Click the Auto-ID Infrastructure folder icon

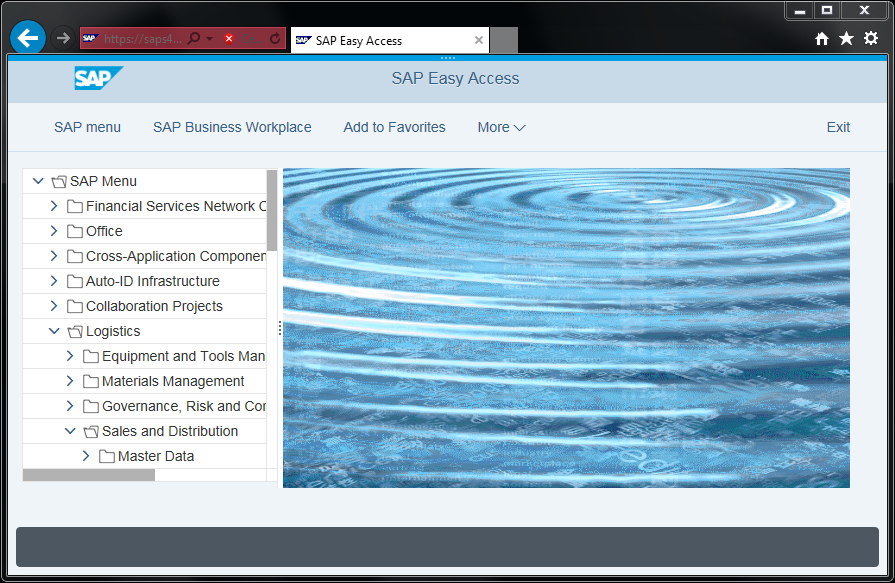coord(75,282)
